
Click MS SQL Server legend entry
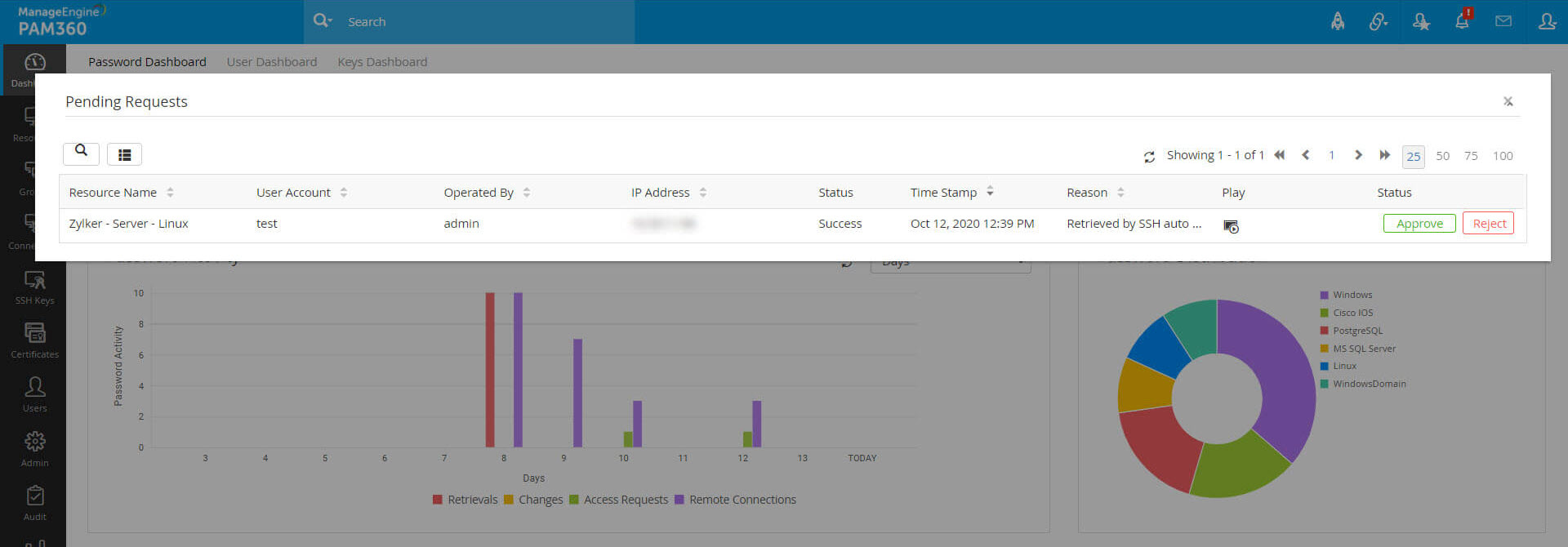tap(1358, 349)
